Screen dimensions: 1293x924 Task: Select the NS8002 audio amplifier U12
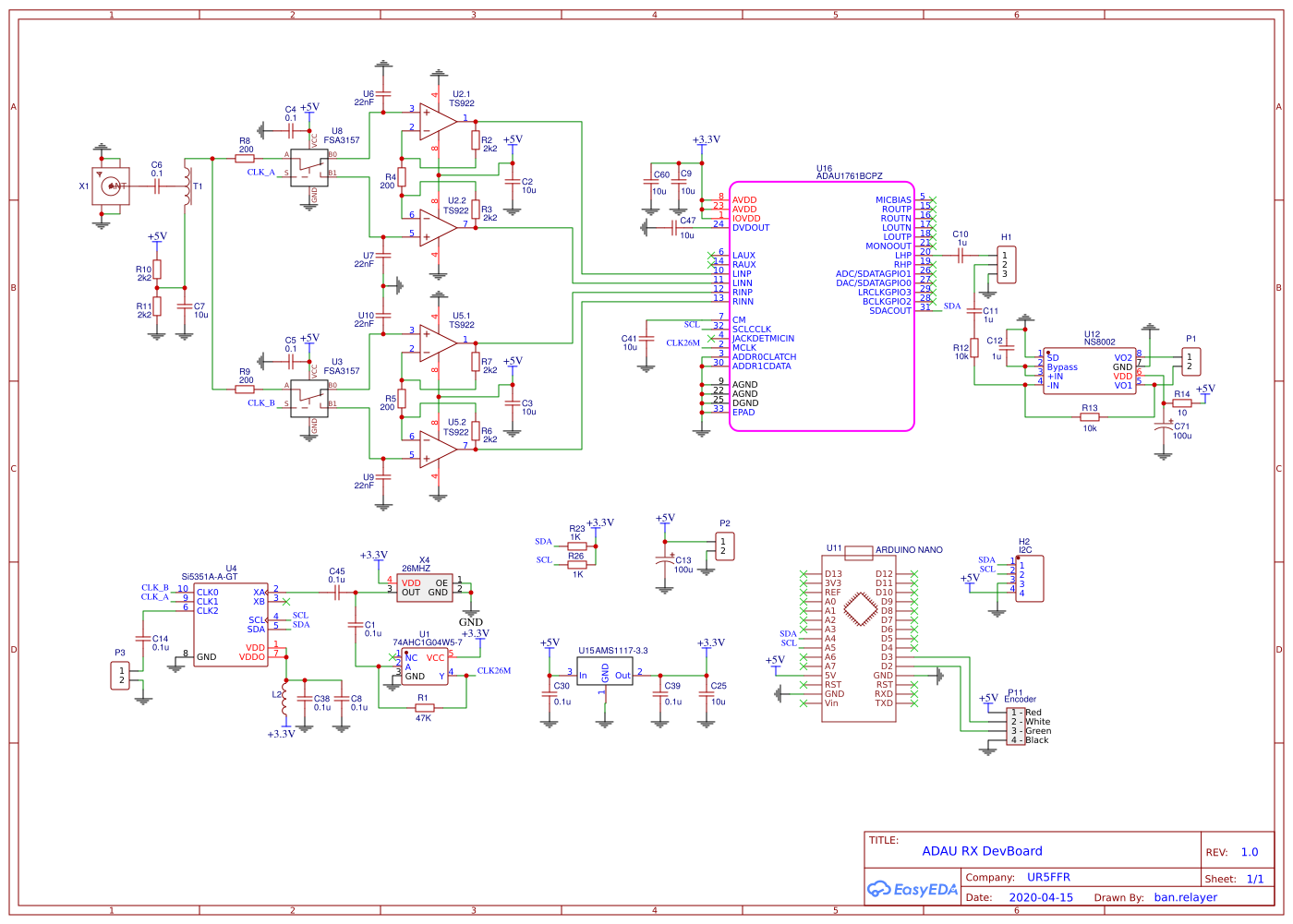[1090, 371]
